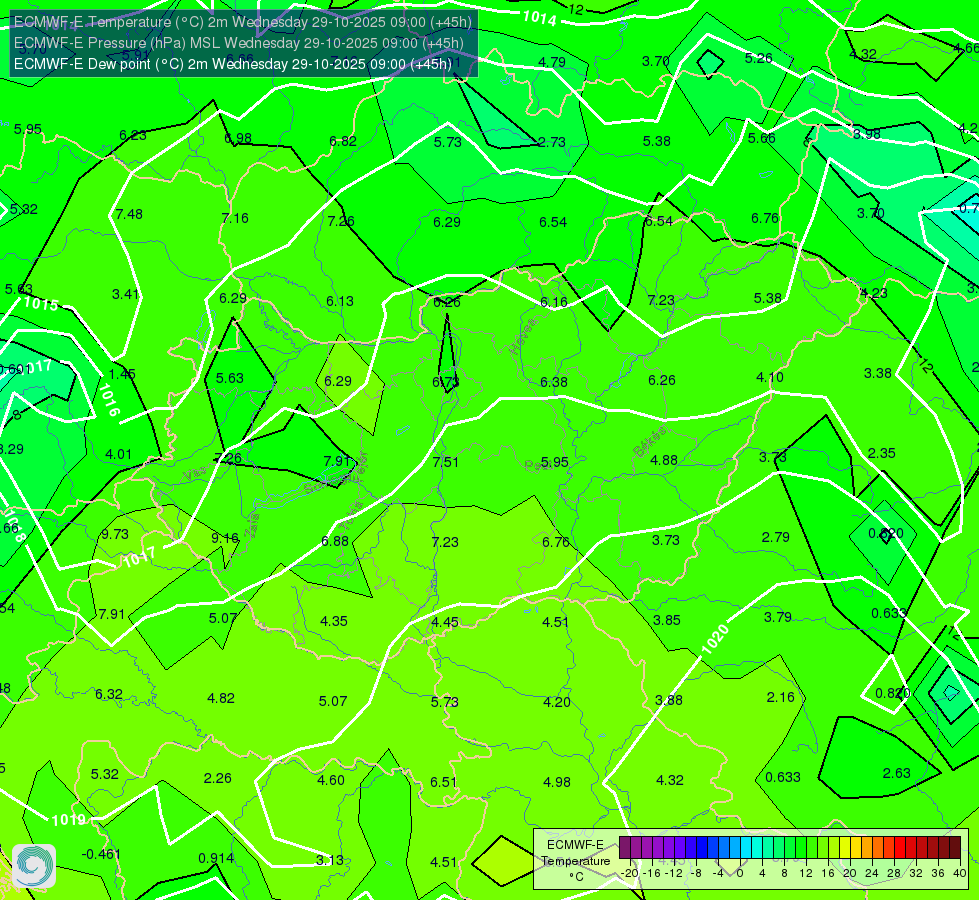The image size is (979, 900).
Task: Click the purple -20 end of temperature scale
Action: click(x=624, y=848)
